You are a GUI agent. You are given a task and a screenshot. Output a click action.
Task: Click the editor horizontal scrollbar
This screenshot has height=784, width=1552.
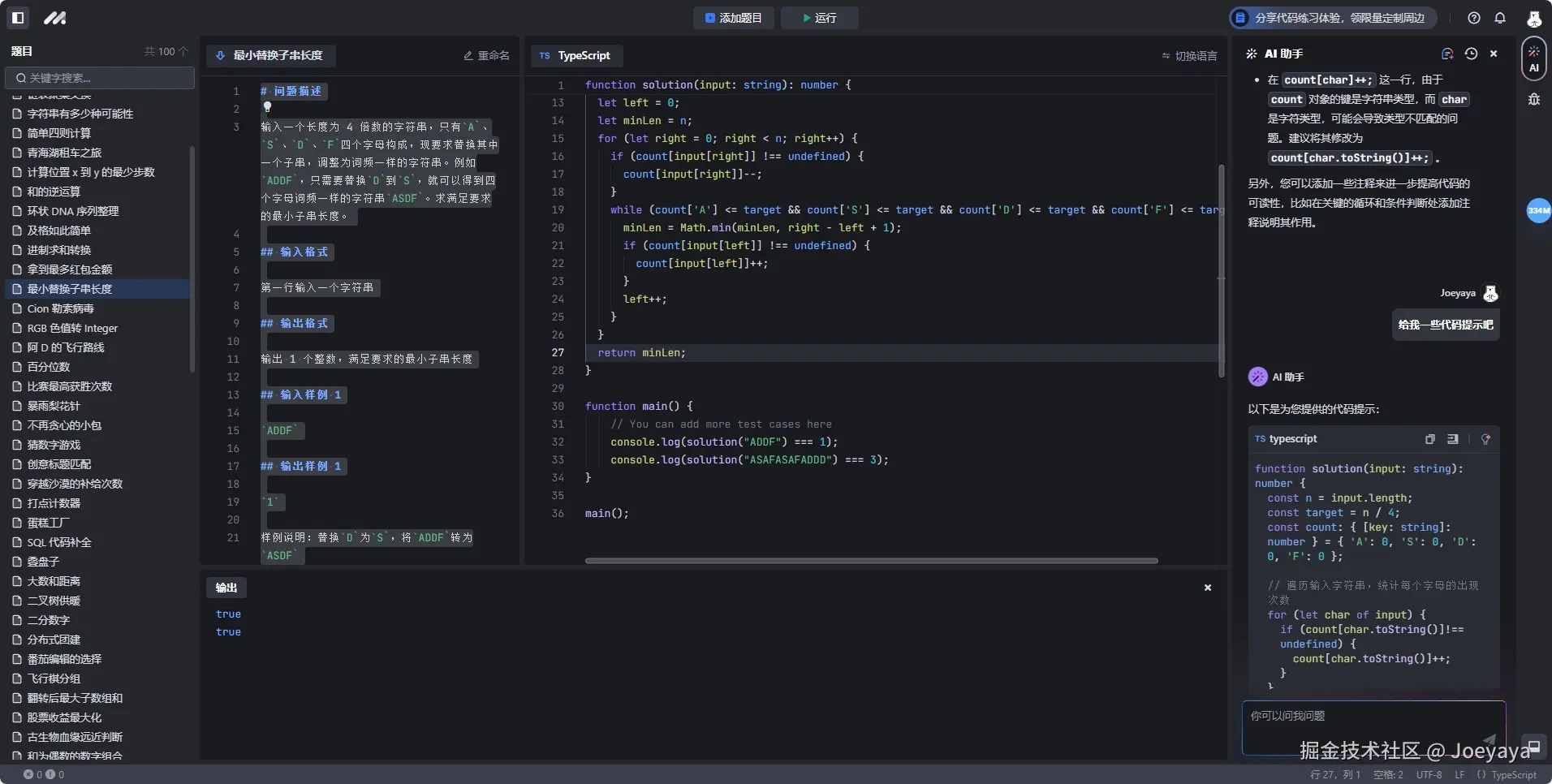tap(871, 561)
